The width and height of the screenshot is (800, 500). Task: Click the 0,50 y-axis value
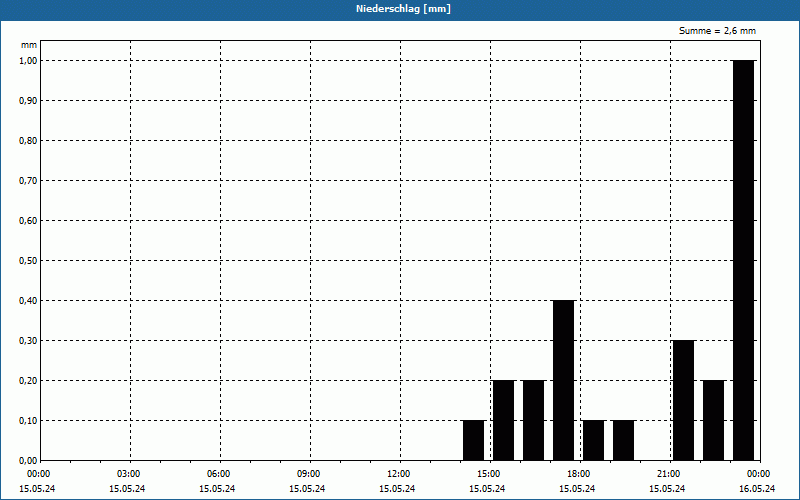[29, 261]
